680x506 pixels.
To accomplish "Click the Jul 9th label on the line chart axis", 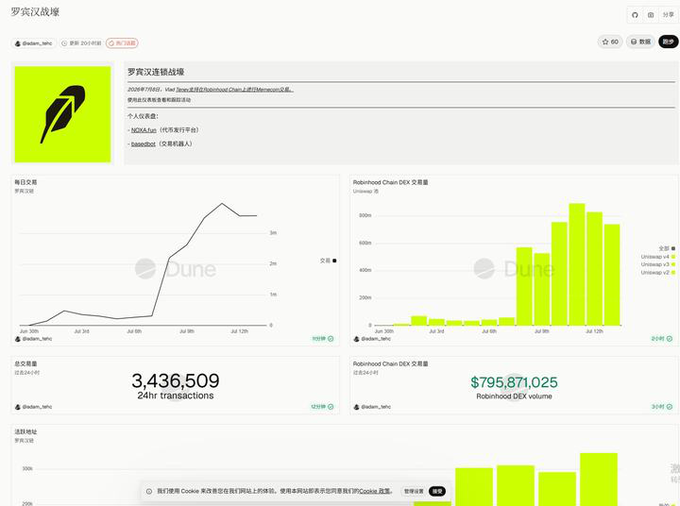I will pos(187,331).
